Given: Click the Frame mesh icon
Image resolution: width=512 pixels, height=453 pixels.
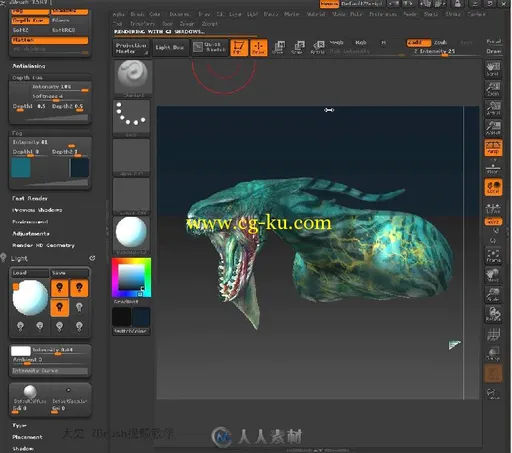Looking at the screenshot, I should [x=493, y=256].
